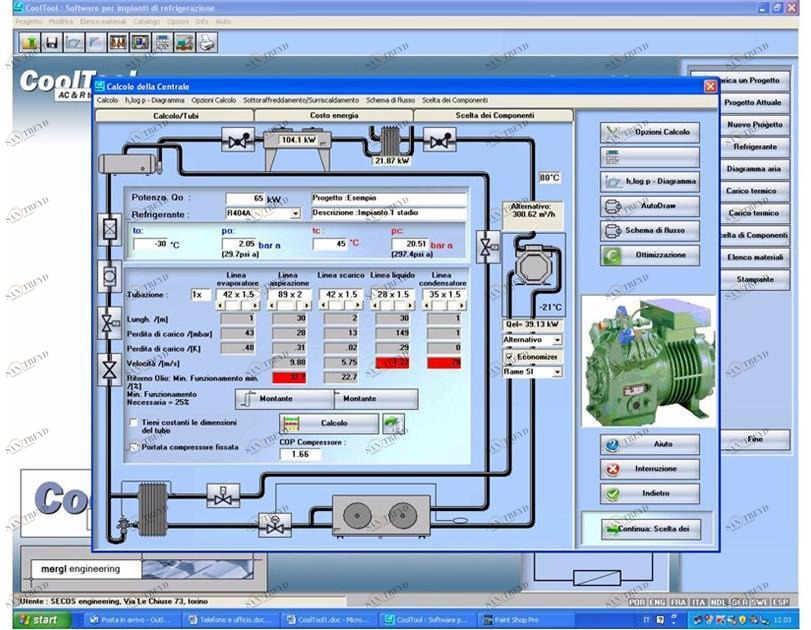Toggle Portata compressore fissata checkbox
The height and width of the screenshot is (630, 811).
135,447
